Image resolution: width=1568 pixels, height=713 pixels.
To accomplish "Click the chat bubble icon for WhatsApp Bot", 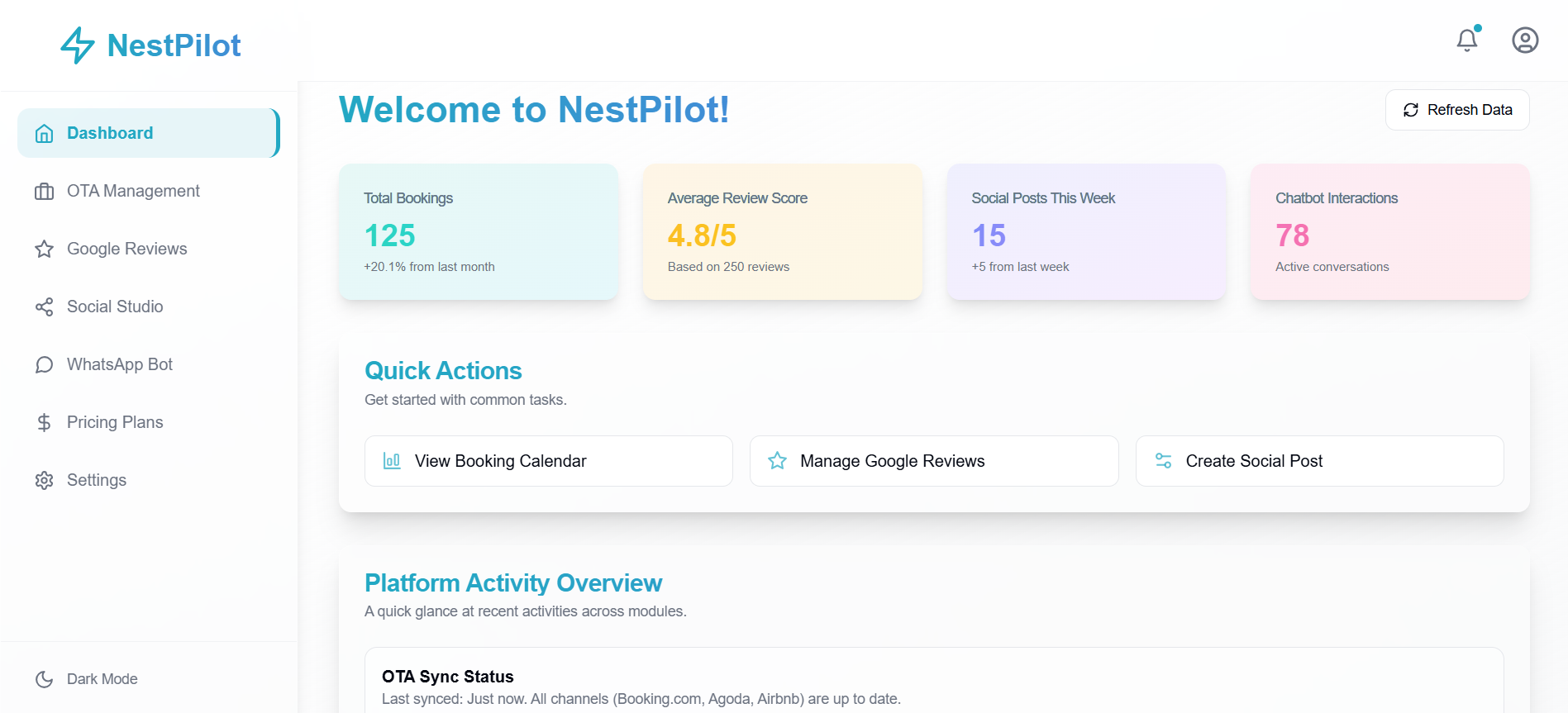I will click(x=45, y=364).
